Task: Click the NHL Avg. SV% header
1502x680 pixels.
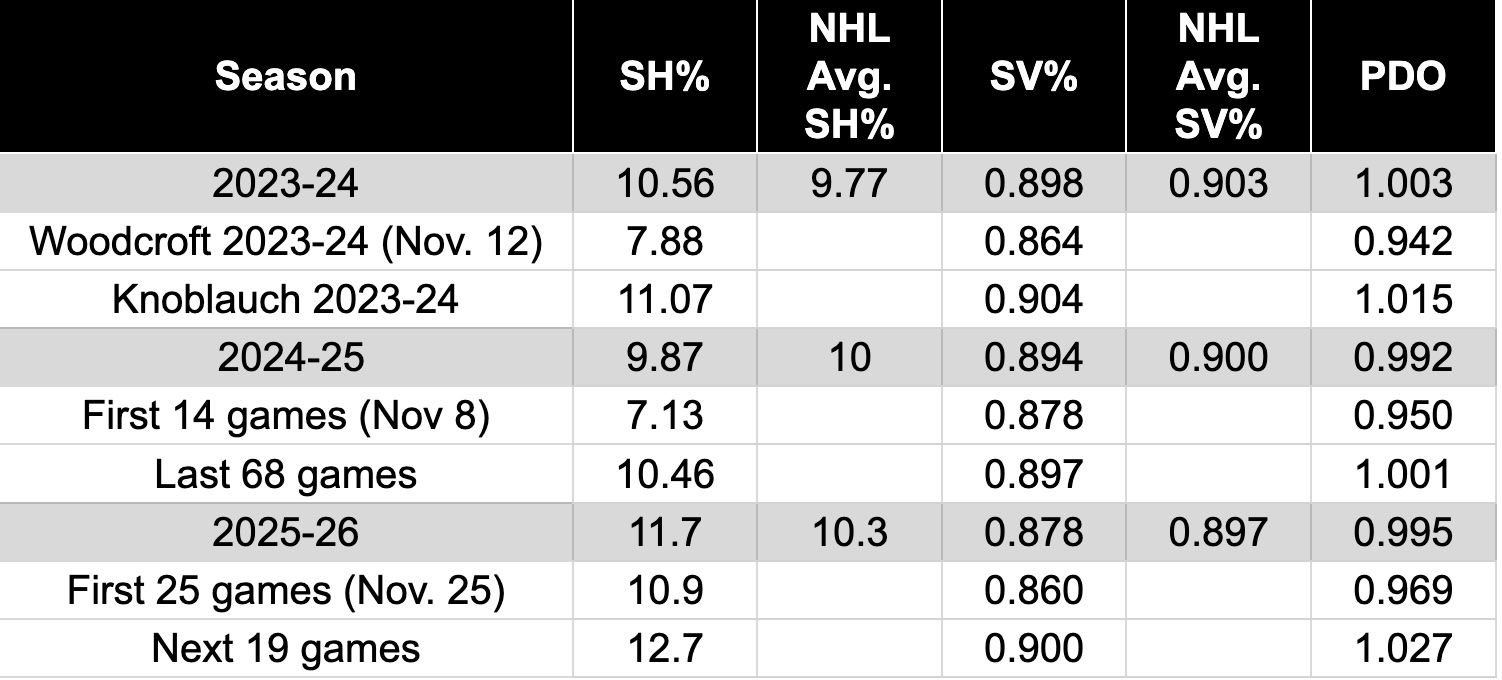Action: (x=1217, y=77)
